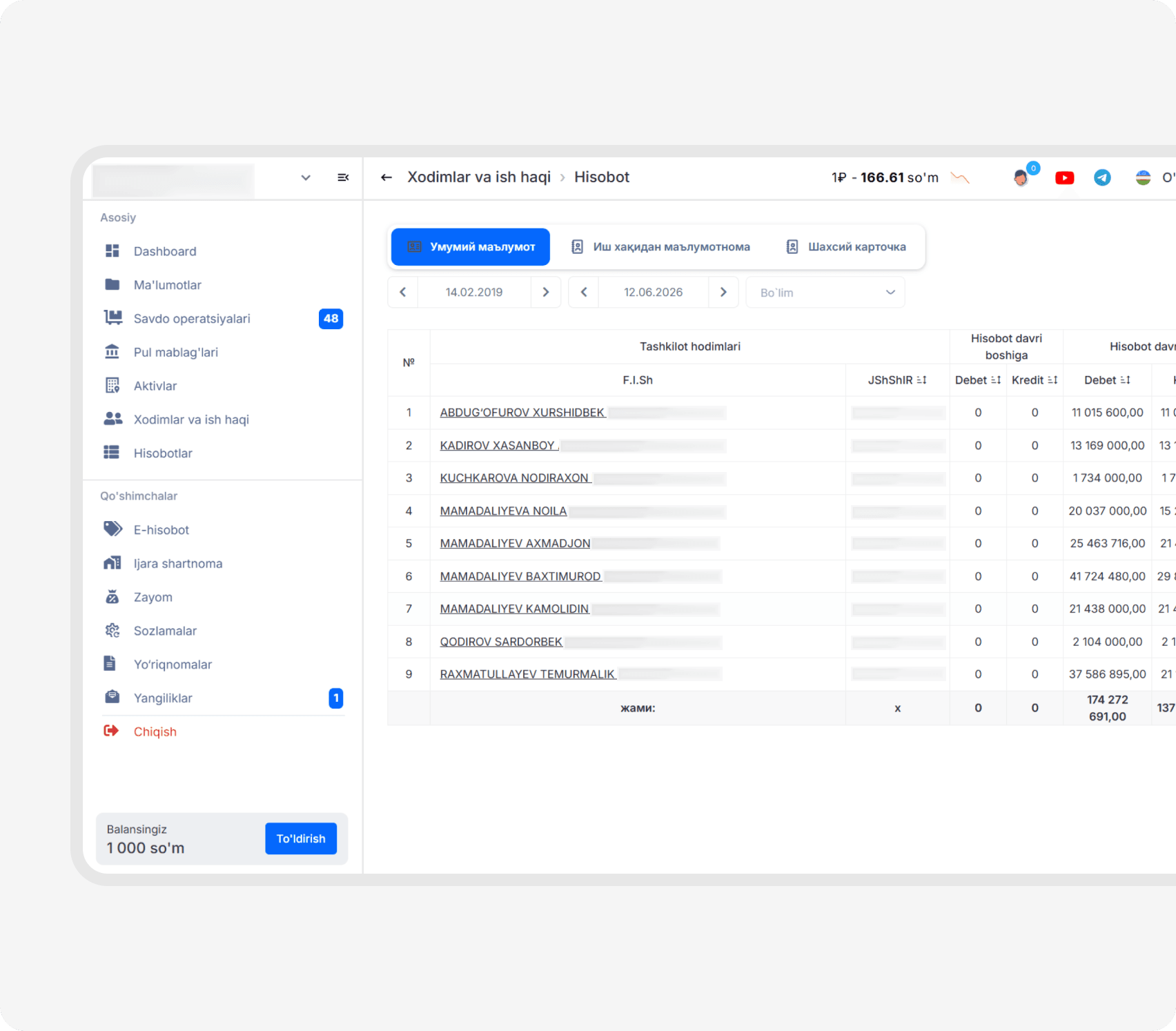Click the To'ldirish balance button
This screenshot has height=1031, width=1176.
click(301, 838)
